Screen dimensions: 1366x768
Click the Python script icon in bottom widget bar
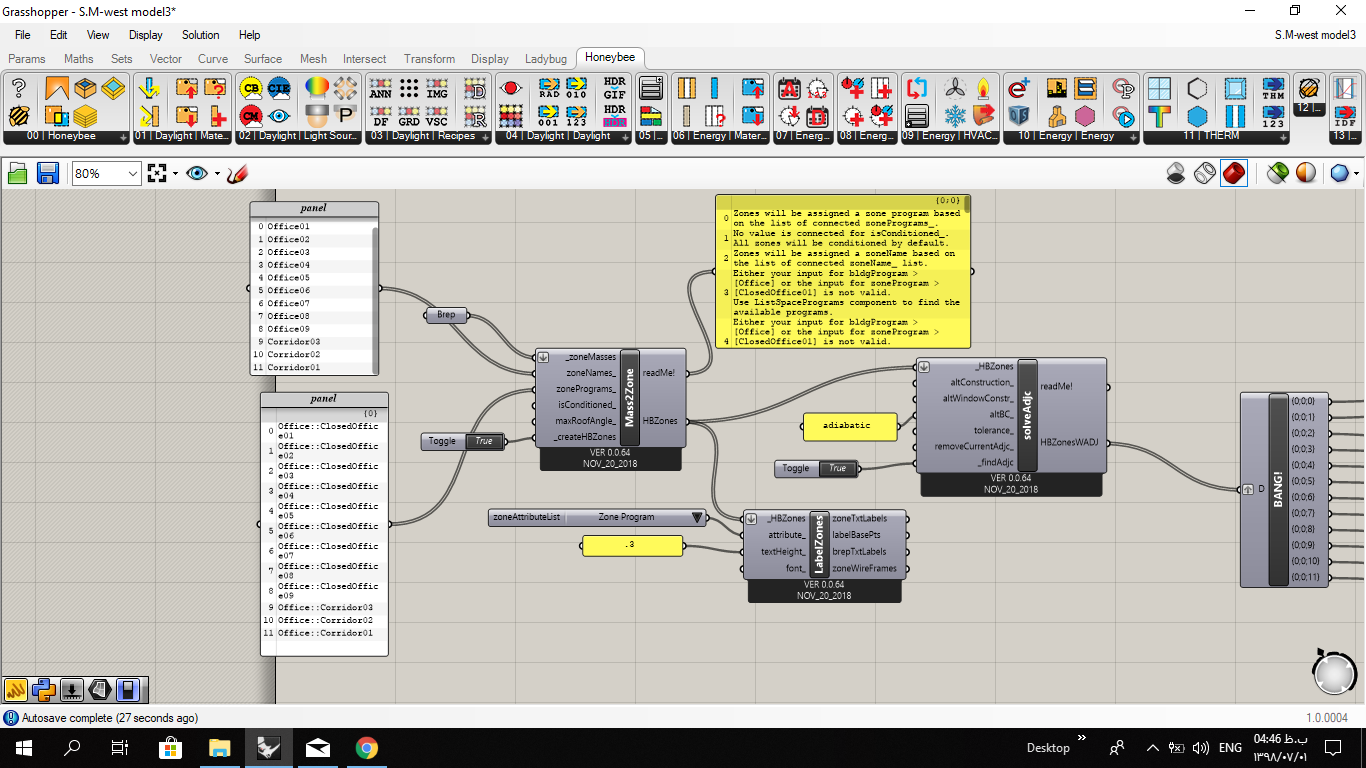click(x=43, y=689)
